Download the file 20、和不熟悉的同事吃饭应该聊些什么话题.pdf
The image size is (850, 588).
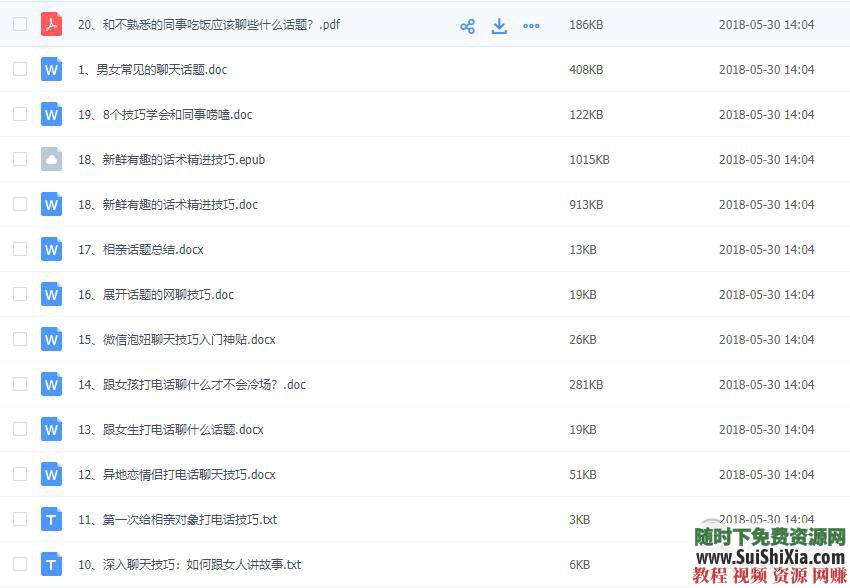[499, 25]
